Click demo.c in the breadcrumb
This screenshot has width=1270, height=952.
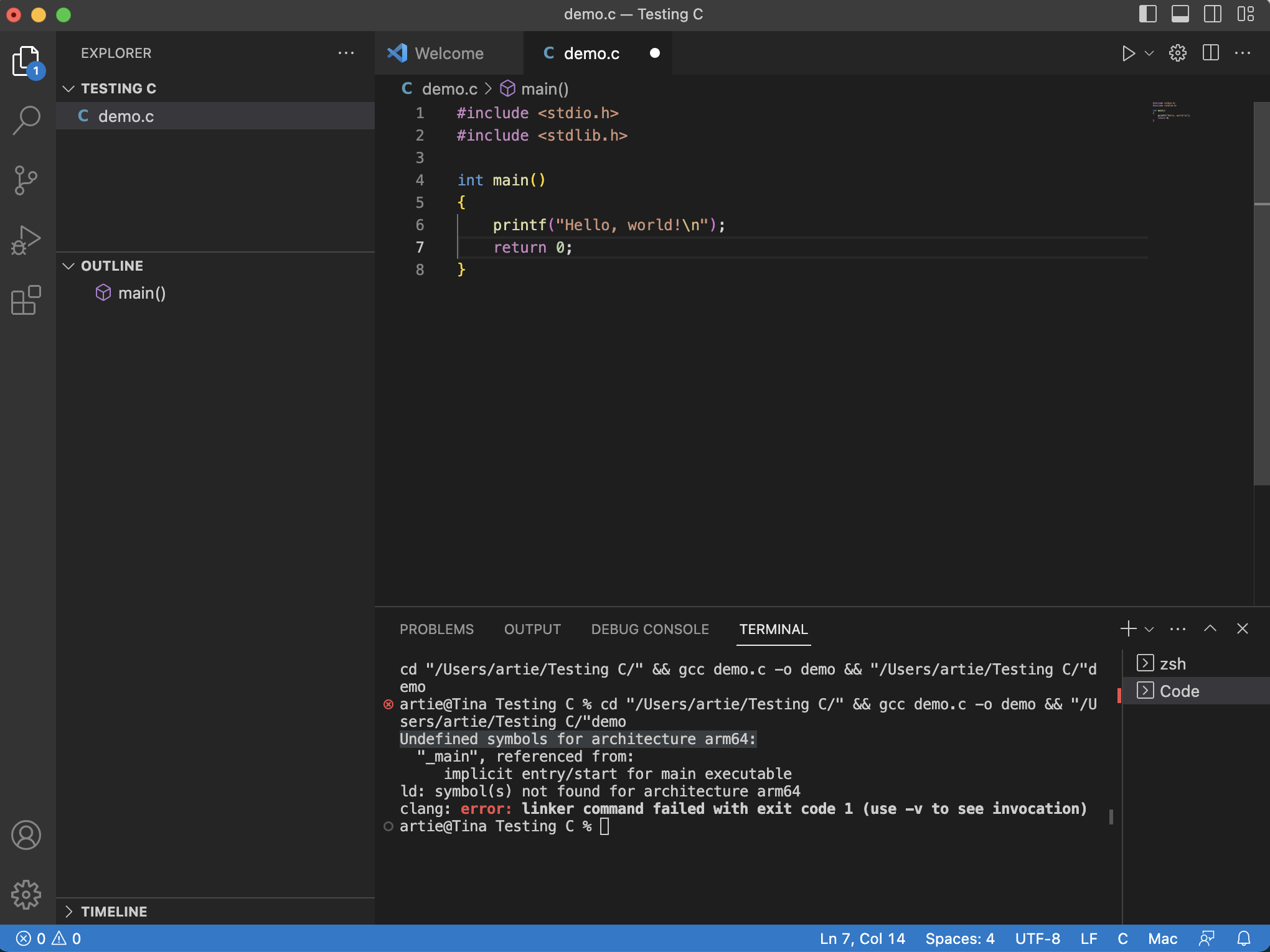tap(440, 89)
